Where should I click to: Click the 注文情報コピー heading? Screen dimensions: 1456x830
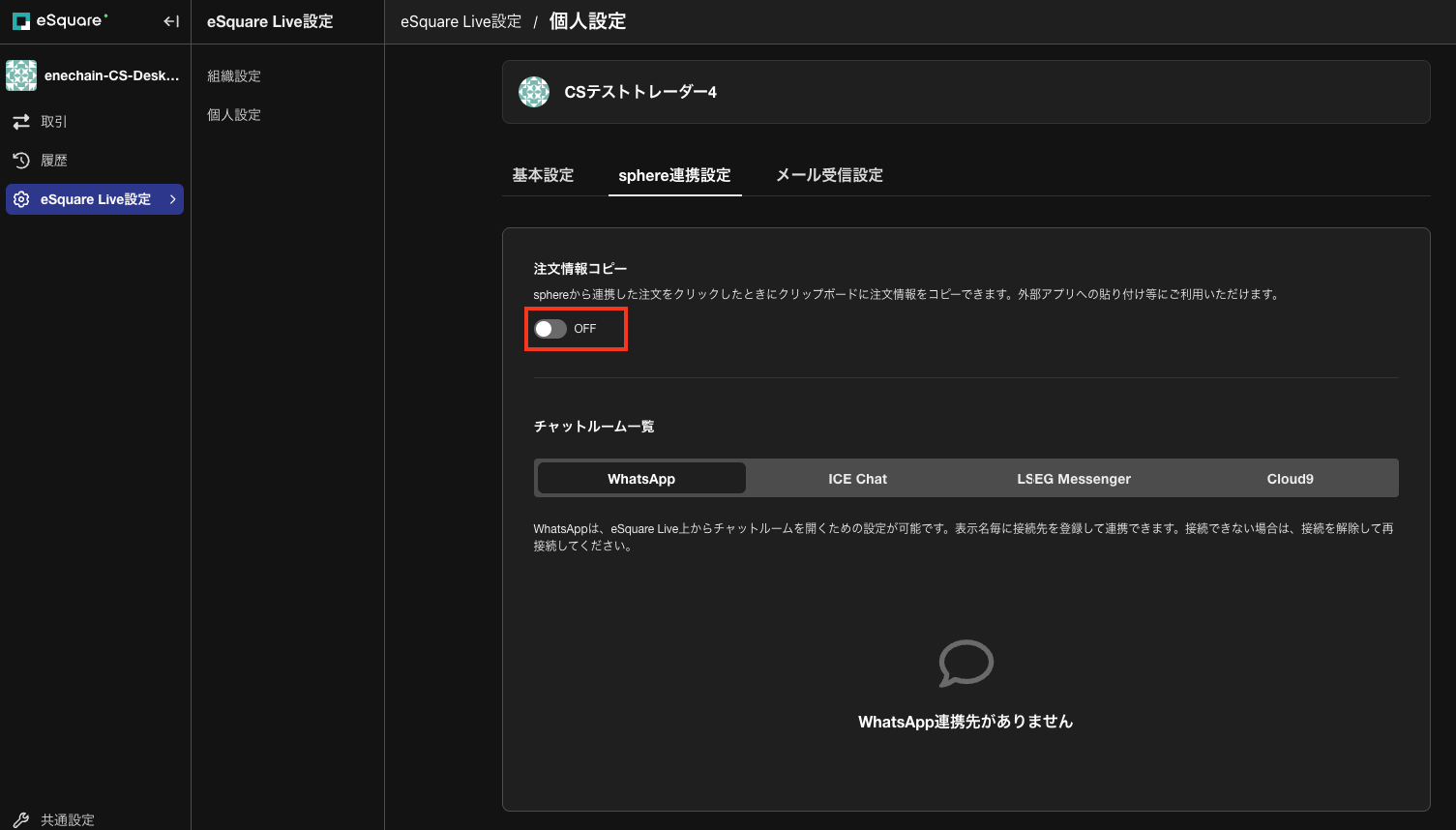pos(580,269)
